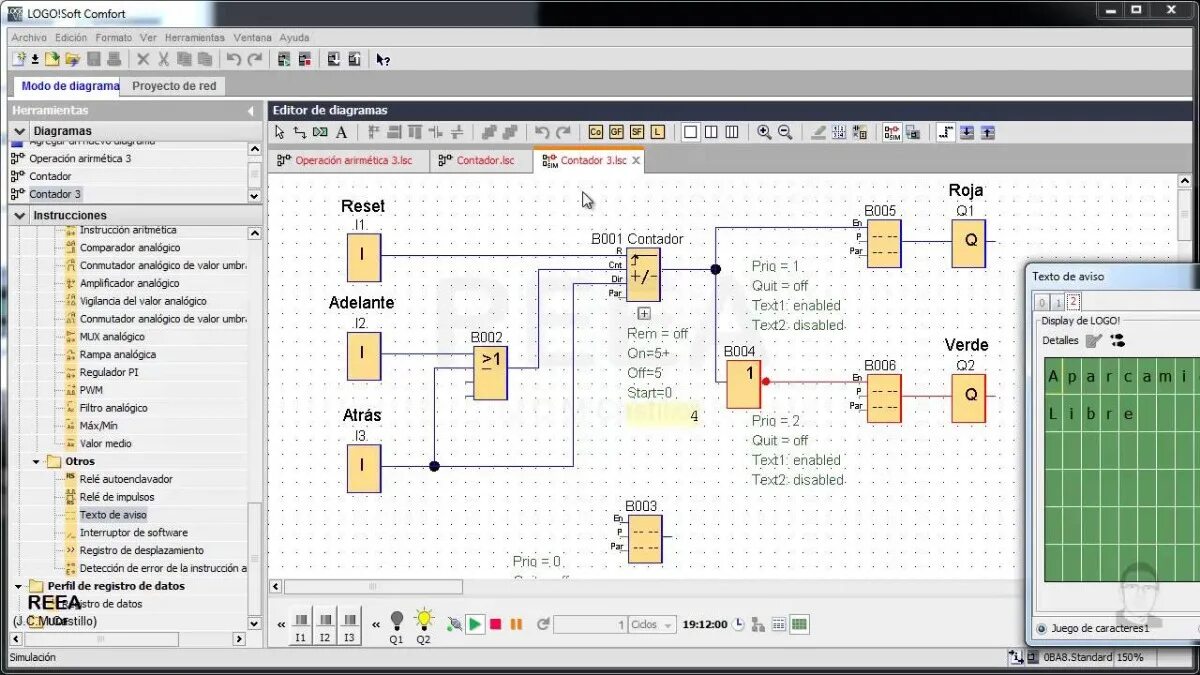Click the Co constants toolbar button
This screenshot has height=675, width=1200.
596,132
